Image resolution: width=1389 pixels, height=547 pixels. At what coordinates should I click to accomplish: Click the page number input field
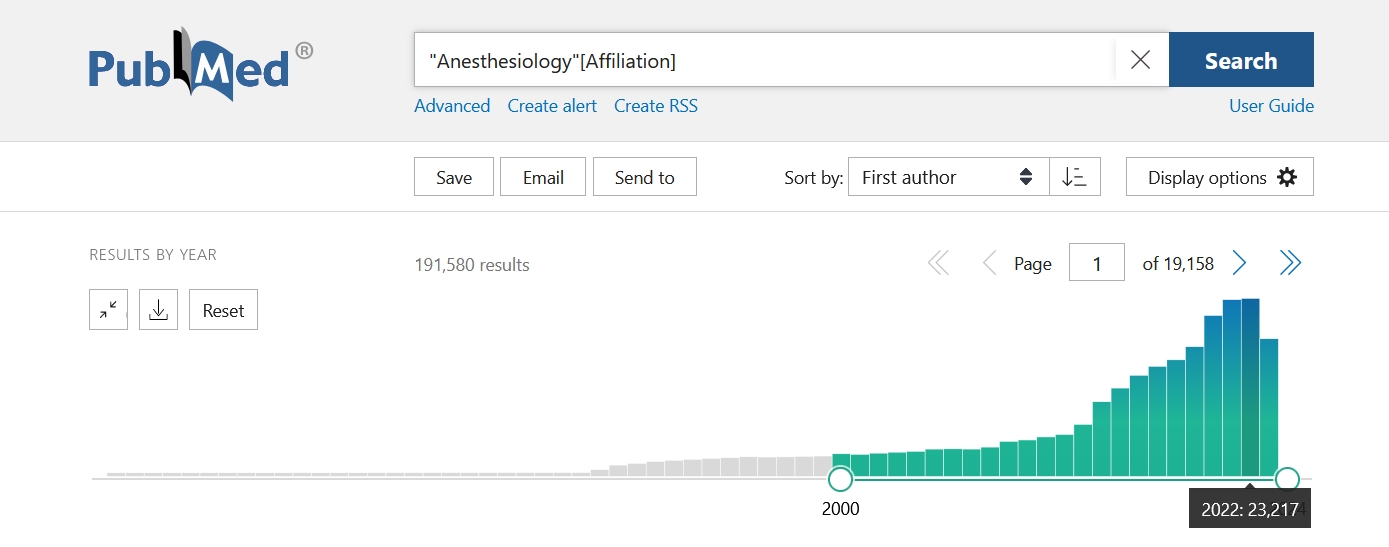(x=1096, y=263)
